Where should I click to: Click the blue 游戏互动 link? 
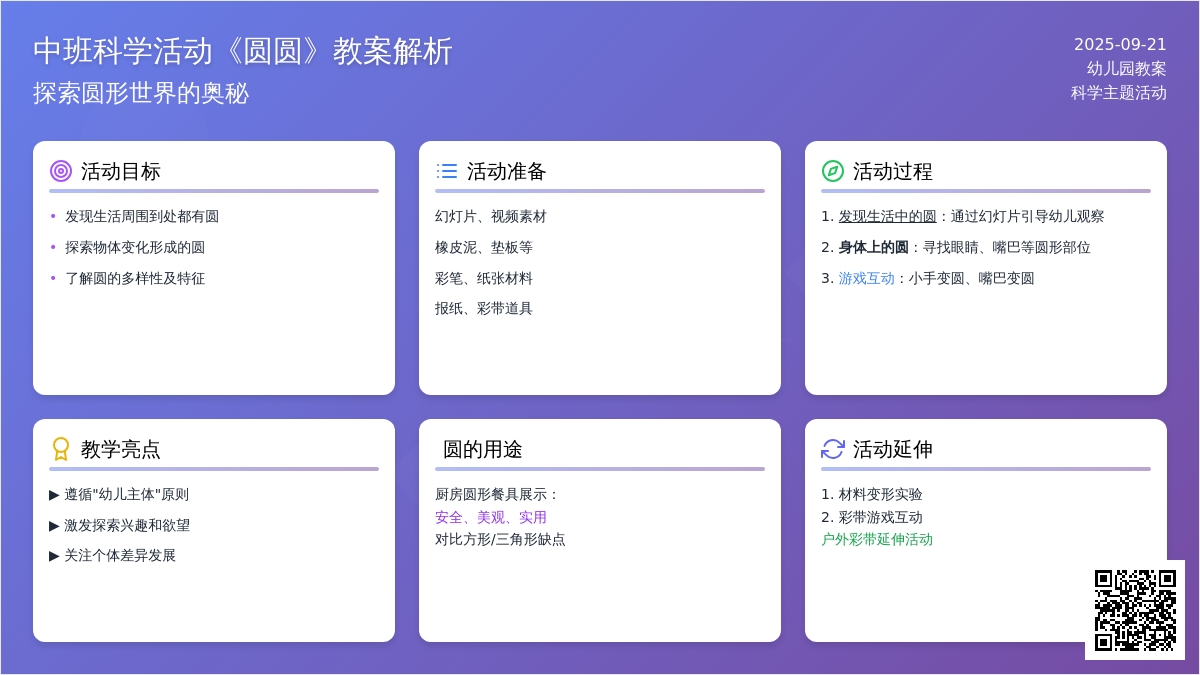click(866, 278)
